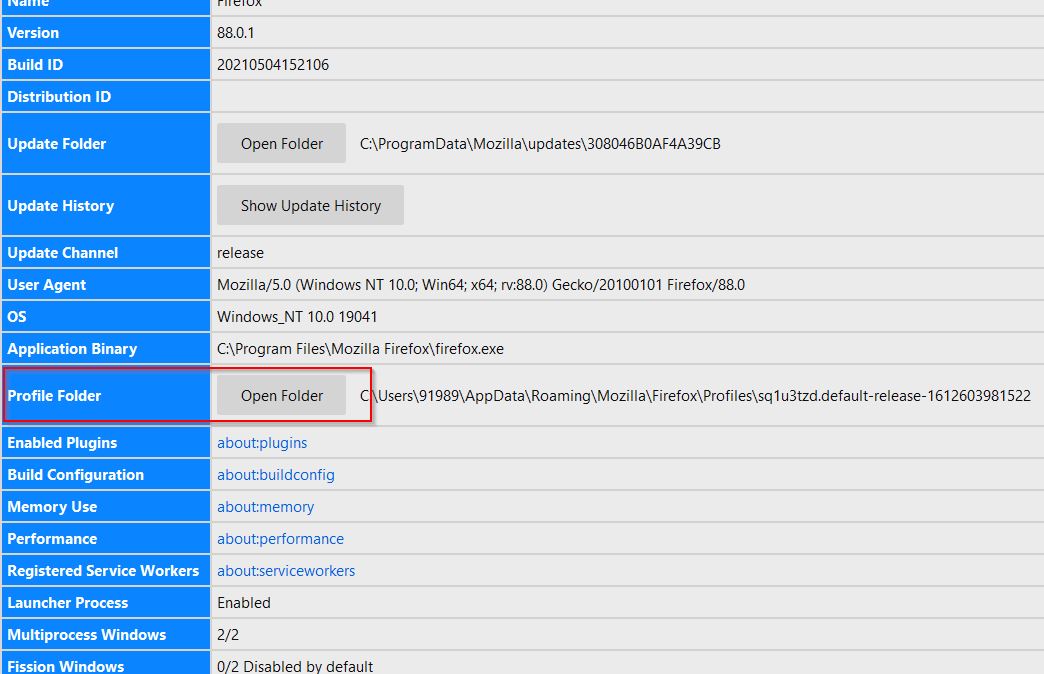Click the Fission Windows row header
Viewport: 1044px width, 674px height.
coord(106,663)
